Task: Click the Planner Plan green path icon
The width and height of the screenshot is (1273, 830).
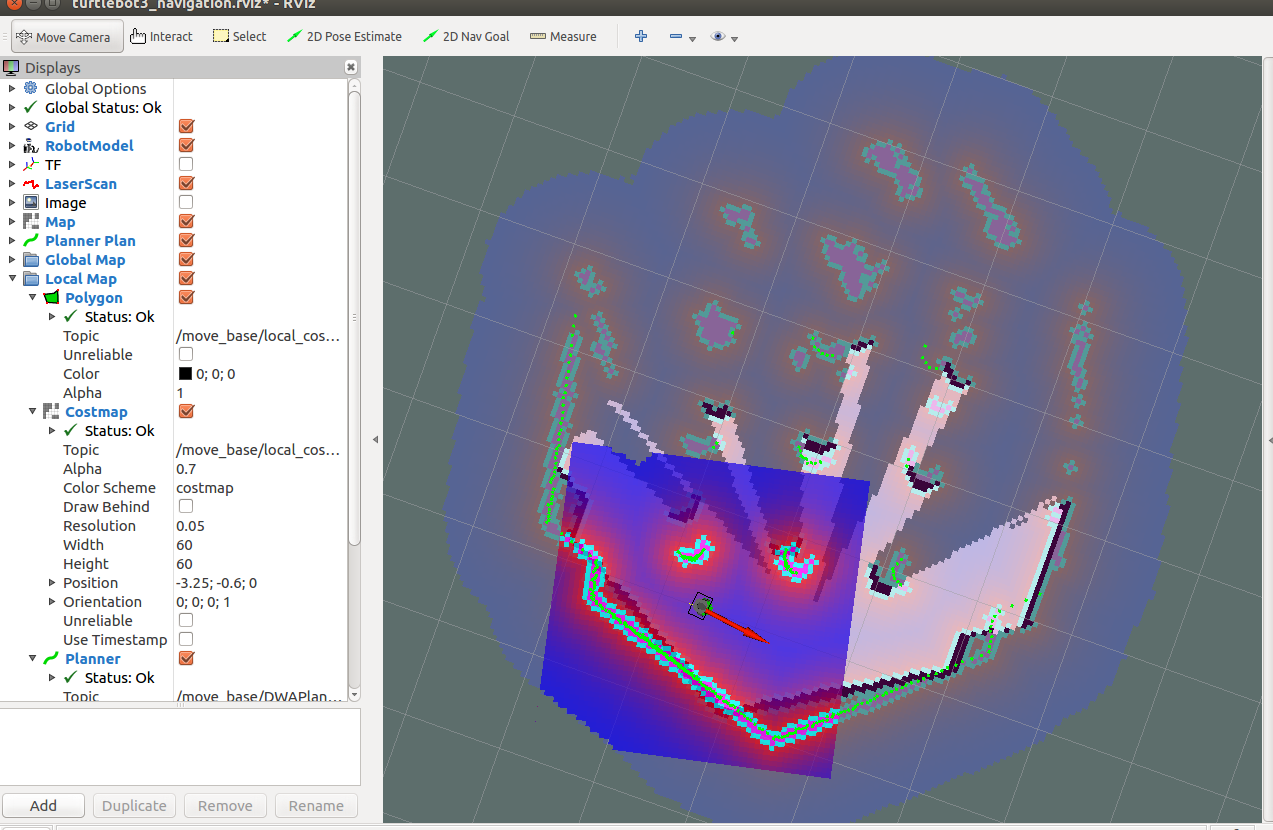Action: pos(30,240)
